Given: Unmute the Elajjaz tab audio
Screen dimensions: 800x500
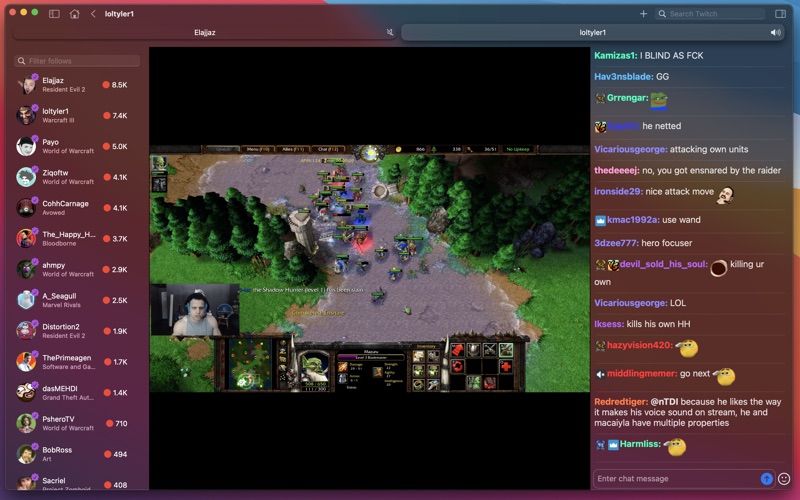Looking at the screenshot, I should click(390, 32).
